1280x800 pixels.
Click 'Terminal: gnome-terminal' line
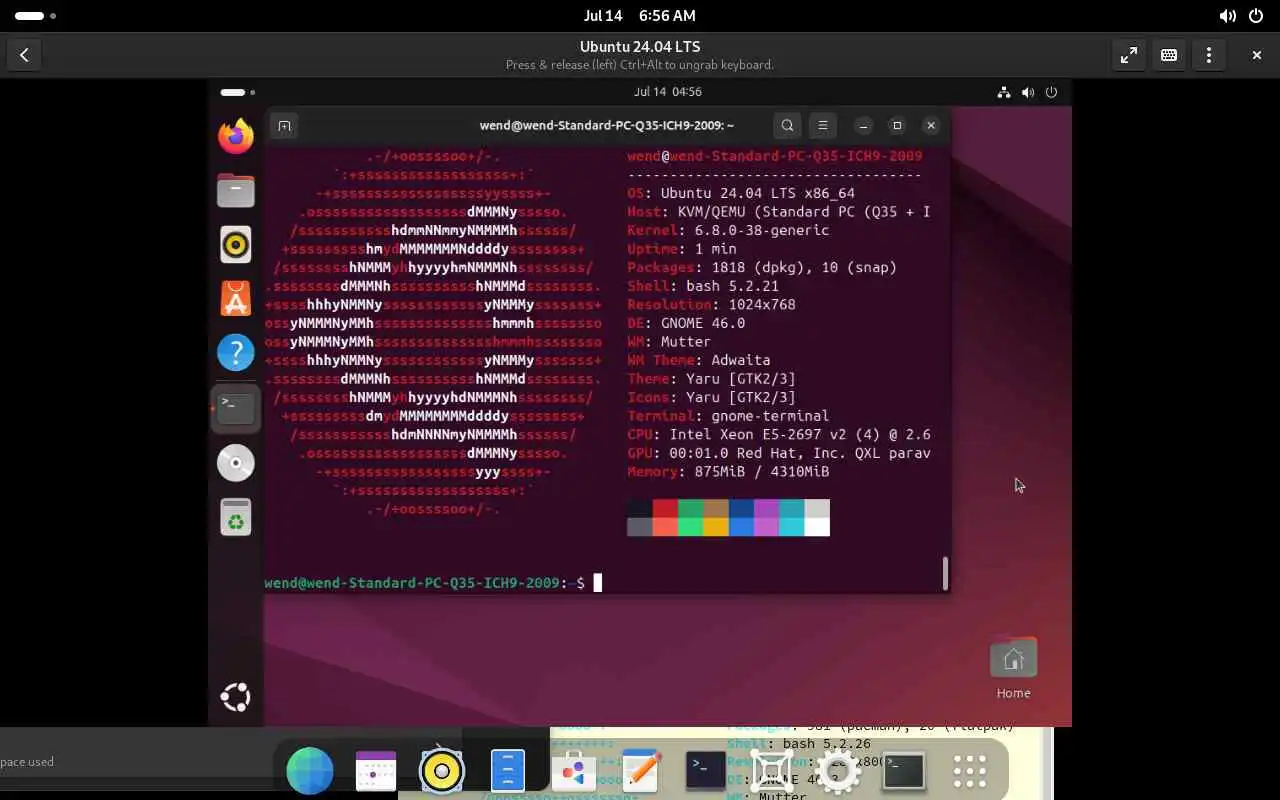728,416
